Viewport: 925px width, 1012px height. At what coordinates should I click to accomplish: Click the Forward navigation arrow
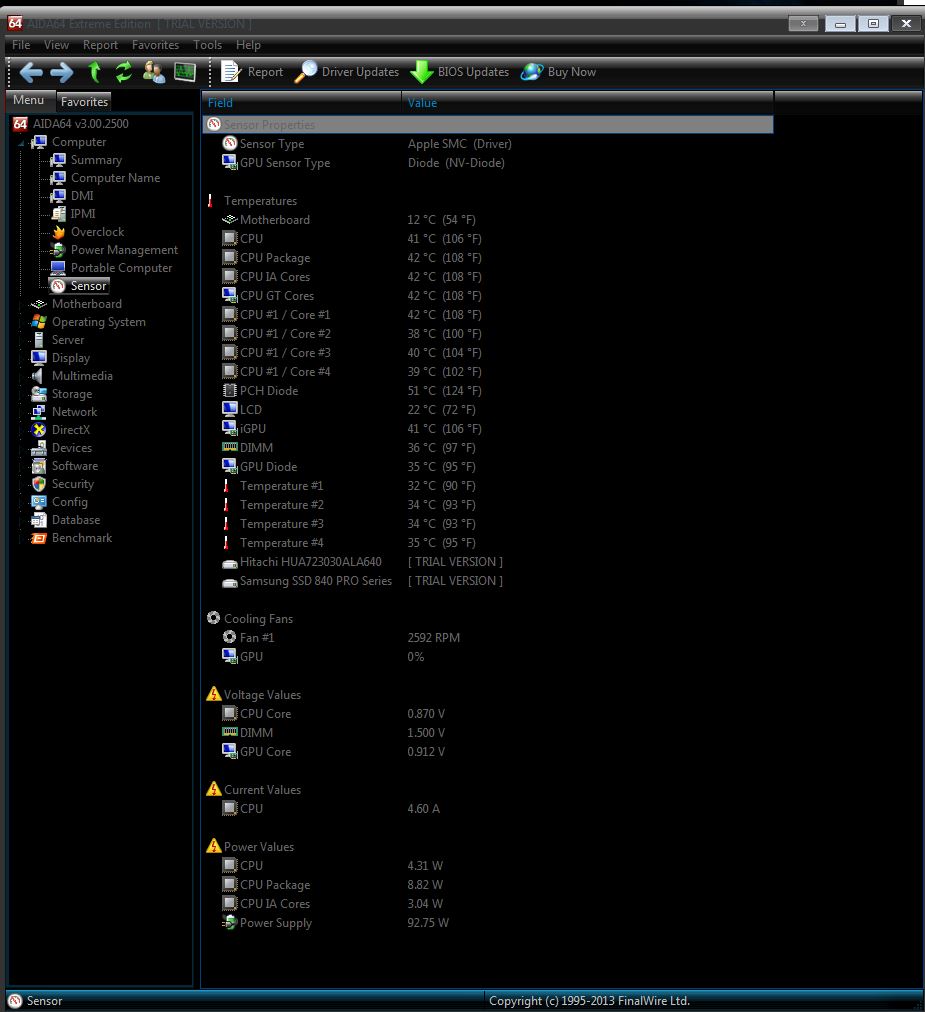[62, 72]
